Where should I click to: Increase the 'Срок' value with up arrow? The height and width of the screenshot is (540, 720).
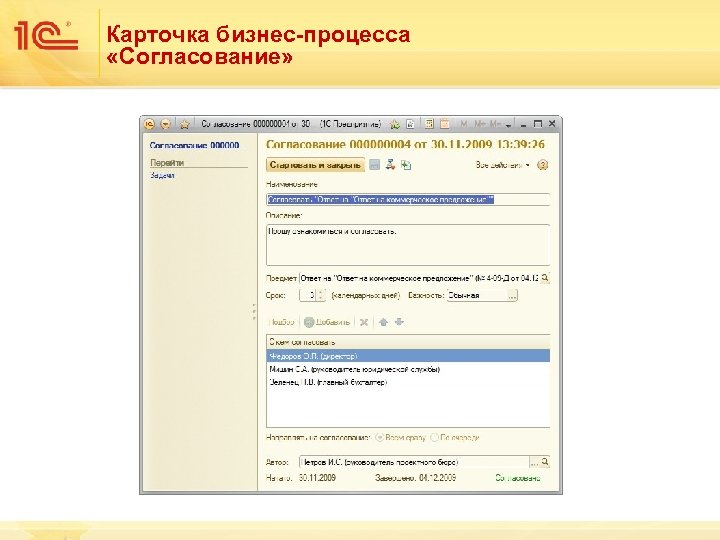[x=321, y=292]
